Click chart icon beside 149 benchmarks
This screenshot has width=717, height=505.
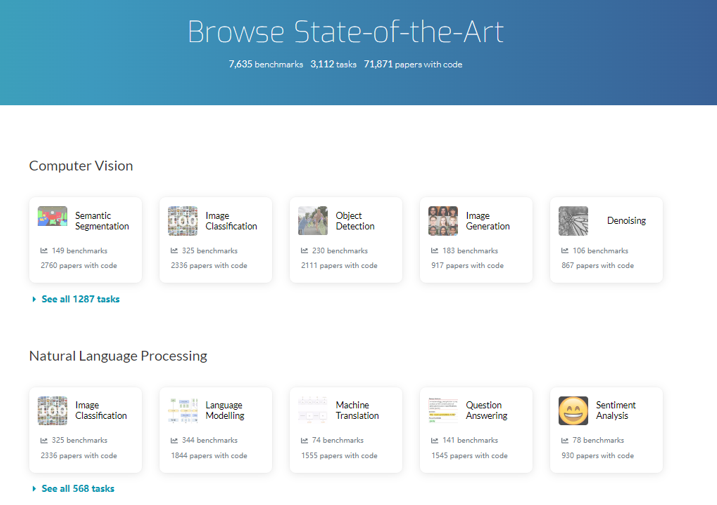point(44,251)
